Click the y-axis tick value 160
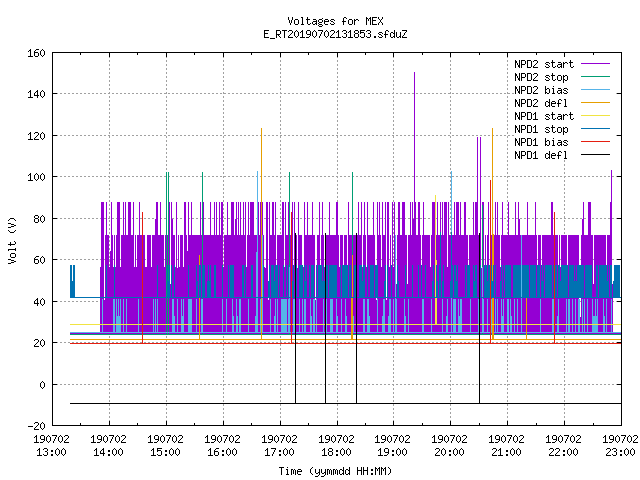Viewport: 640px width, 480px height. tap(36, 53)
